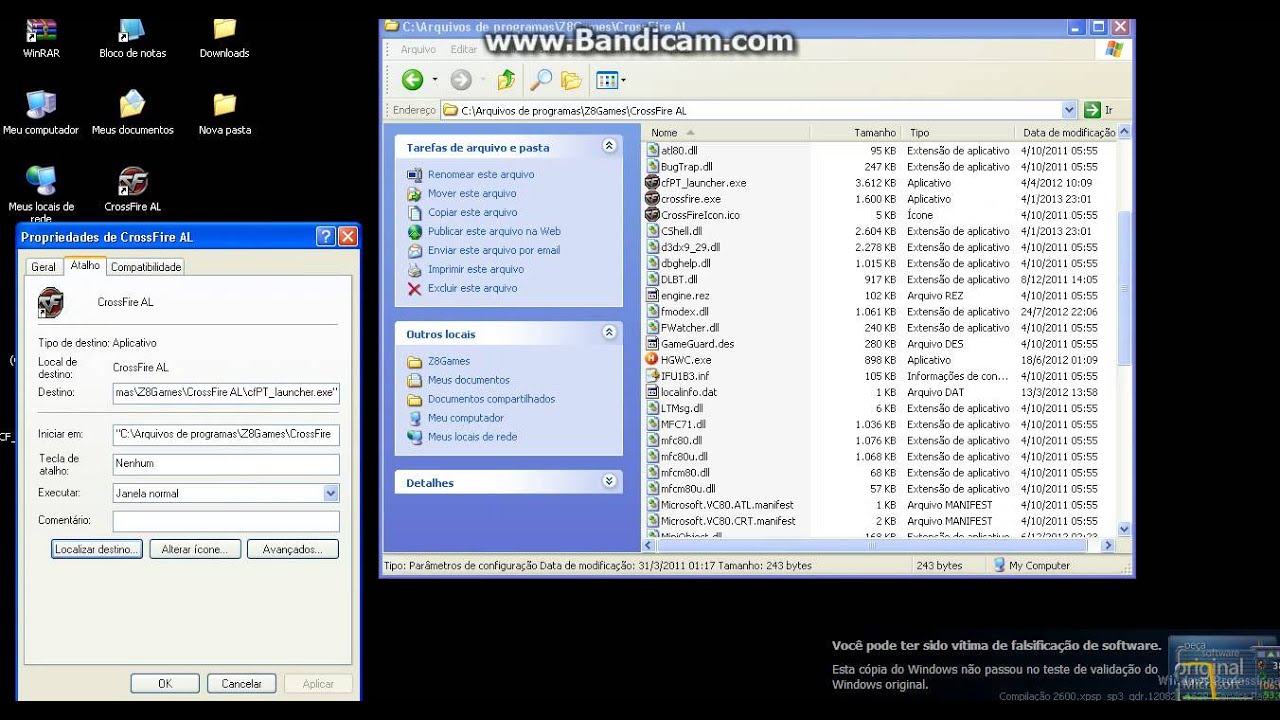Open Bloco de notas desktop icon
This screenshot has width=1280, height=720.
click(132, 38)
